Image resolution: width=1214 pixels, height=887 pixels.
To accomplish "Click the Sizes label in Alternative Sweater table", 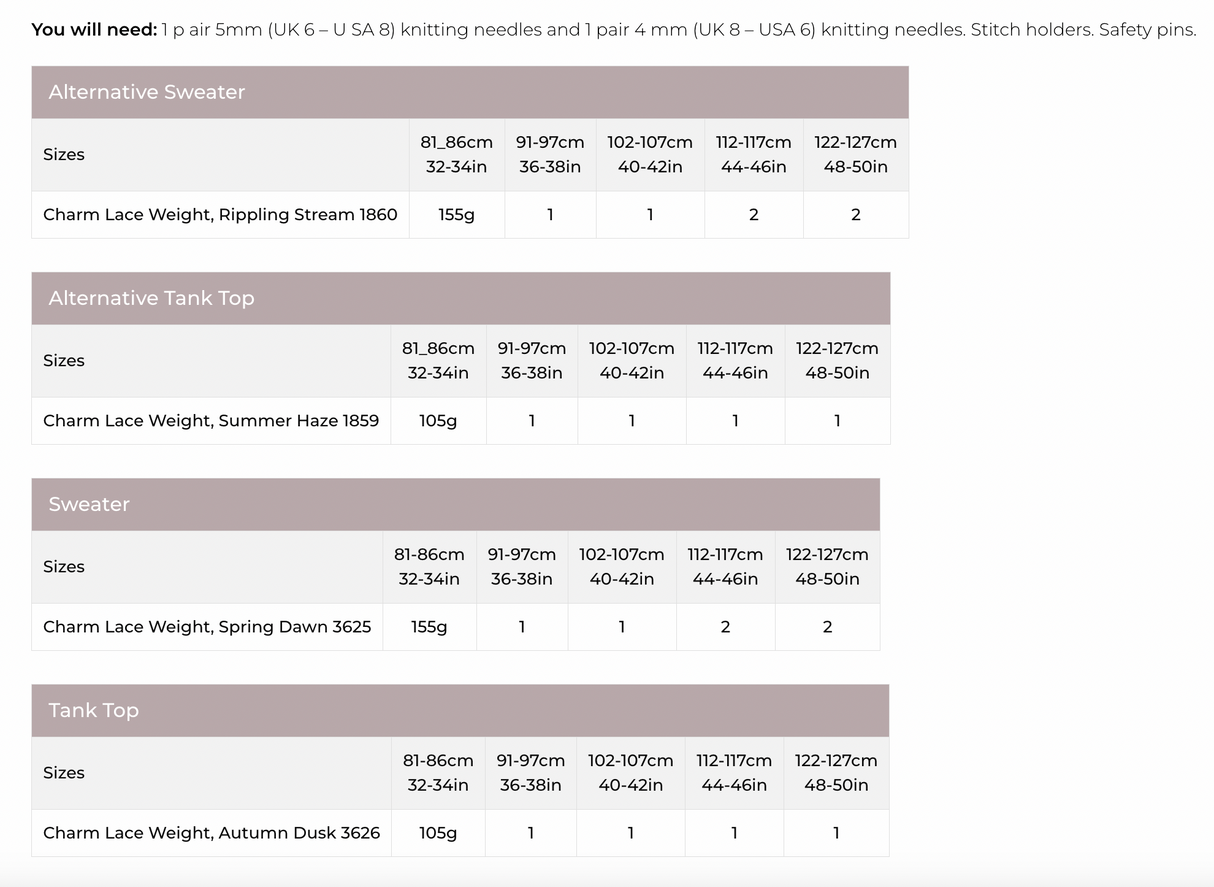I will [64, 154].
